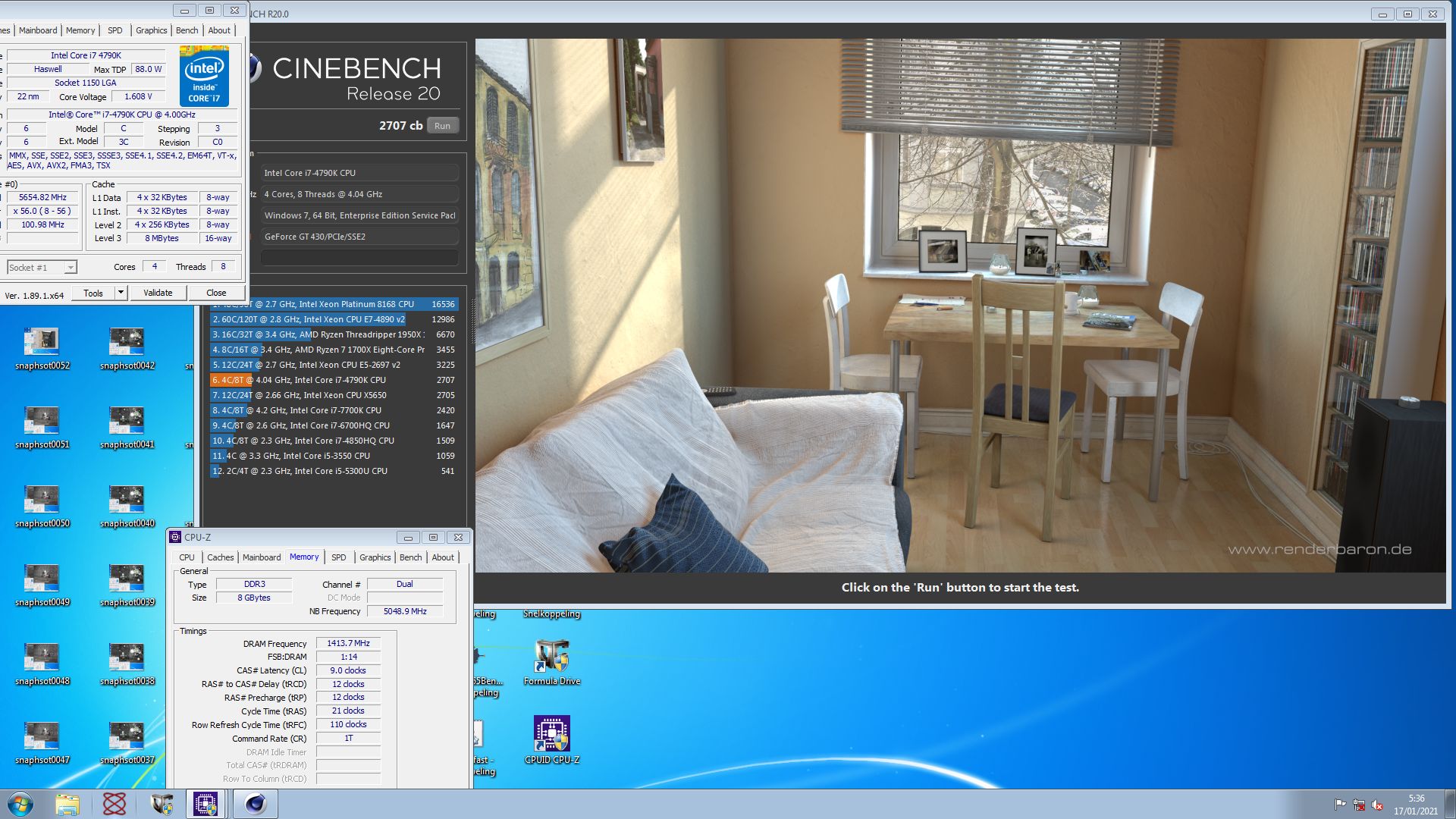The height and width of the screenshot is (819, 1456).
Task: Click Run button in Cinebench
Action: [x=443, y=126]
